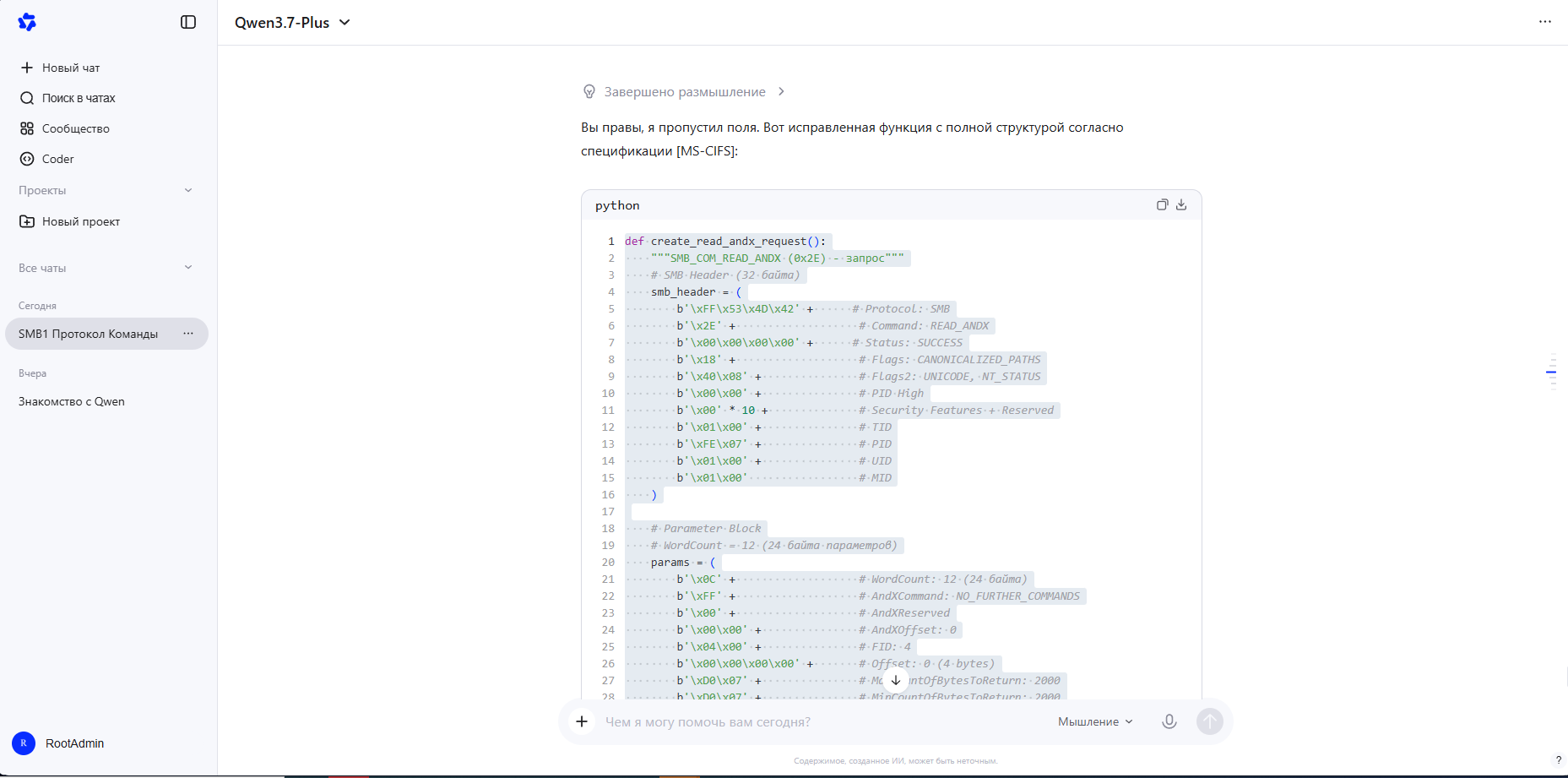Screen dimensions: 1568x778
Task: Click the lightbulb thinking icon
Action: pyautogui.click(x=589, y=91)
